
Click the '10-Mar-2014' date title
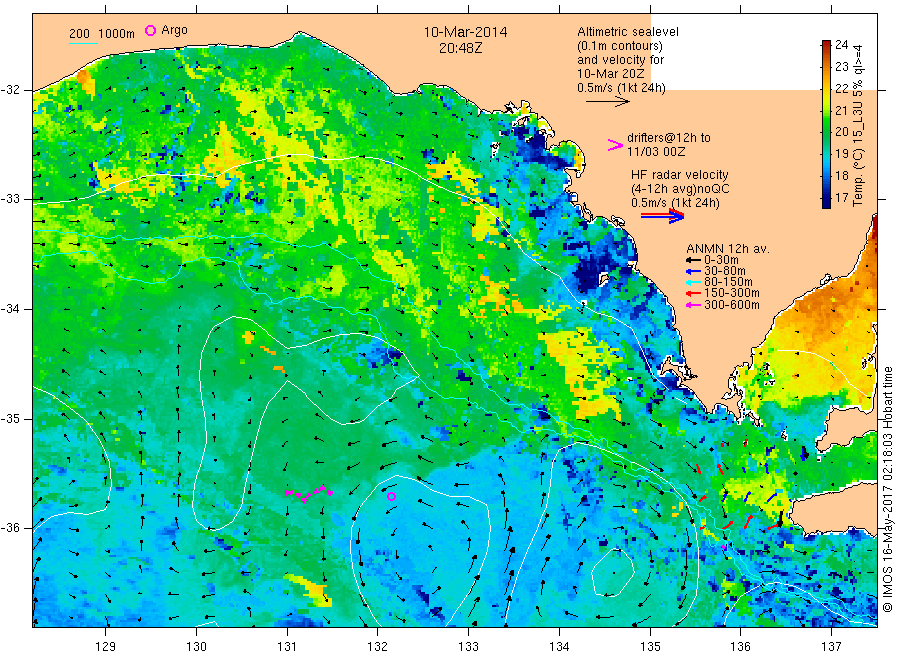(465, 32)
